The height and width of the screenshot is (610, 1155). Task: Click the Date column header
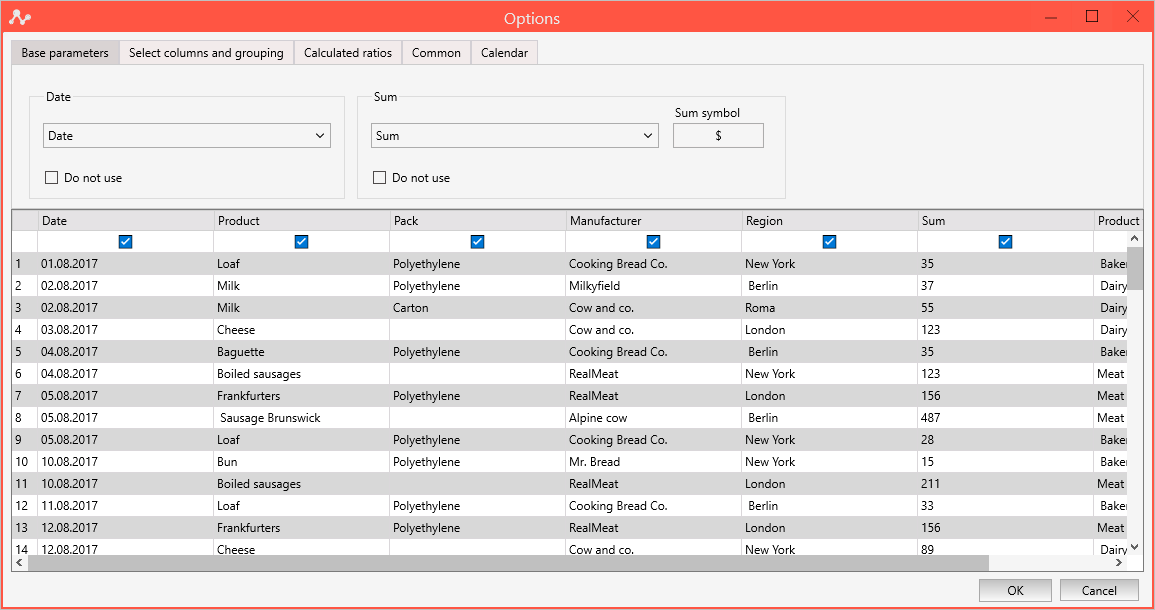(x=126, y=220)
